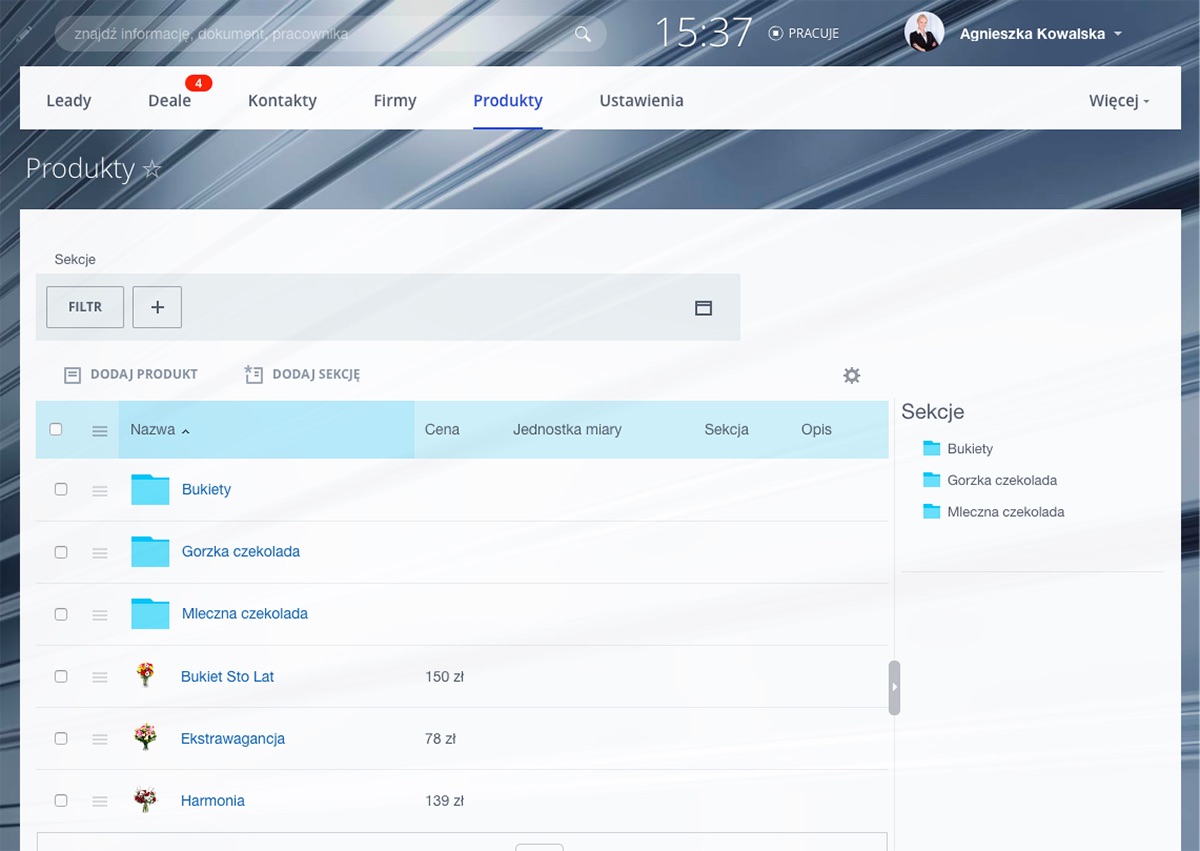Open the grid settings gear icon
The image size is (1200, 851).
[x=851, y=375]
